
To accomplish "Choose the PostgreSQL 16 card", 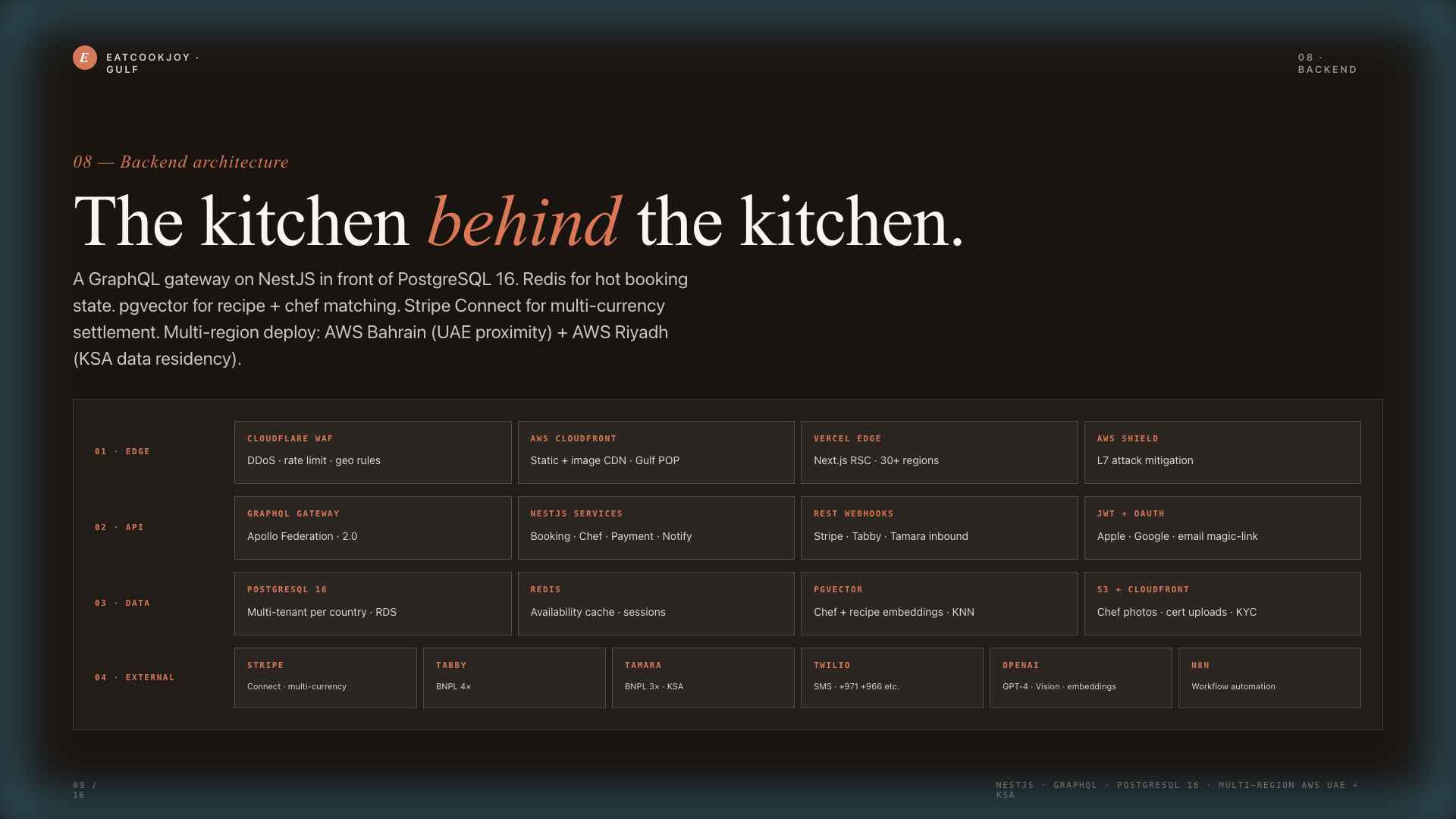I will tap(373, 604).
